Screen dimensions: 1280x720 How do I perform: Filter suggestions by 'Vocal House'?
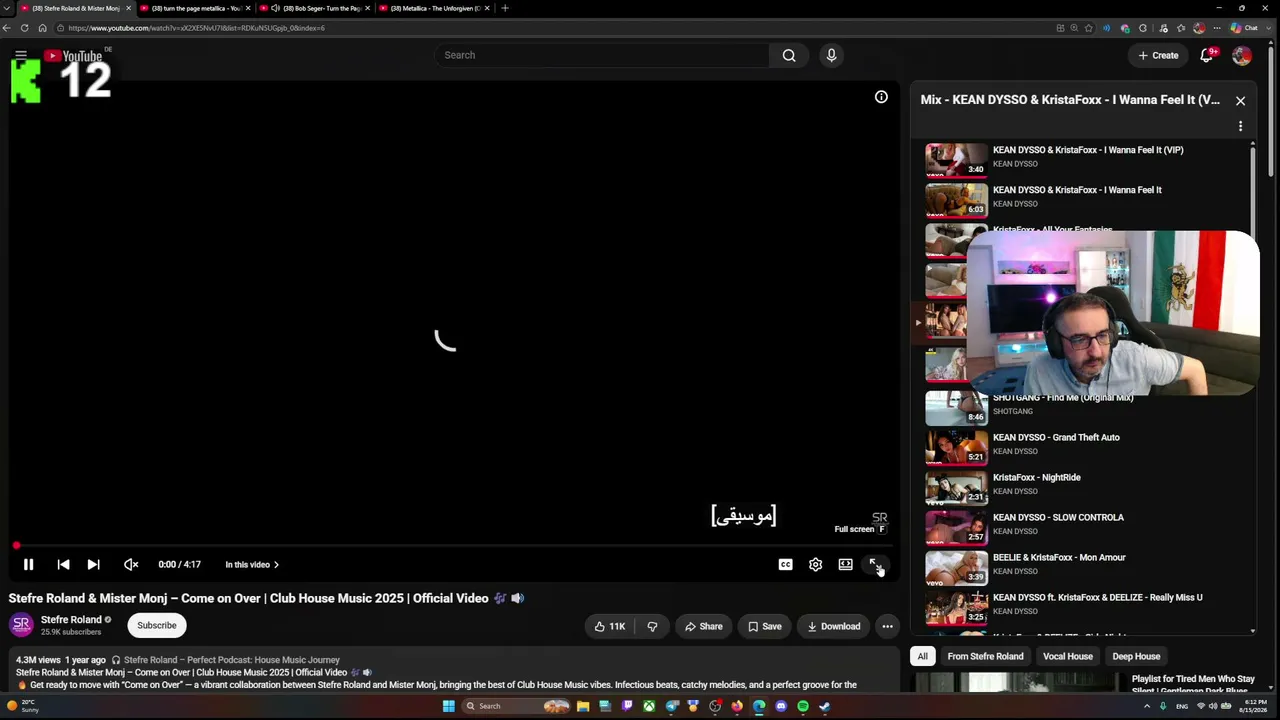[1068, 657]
